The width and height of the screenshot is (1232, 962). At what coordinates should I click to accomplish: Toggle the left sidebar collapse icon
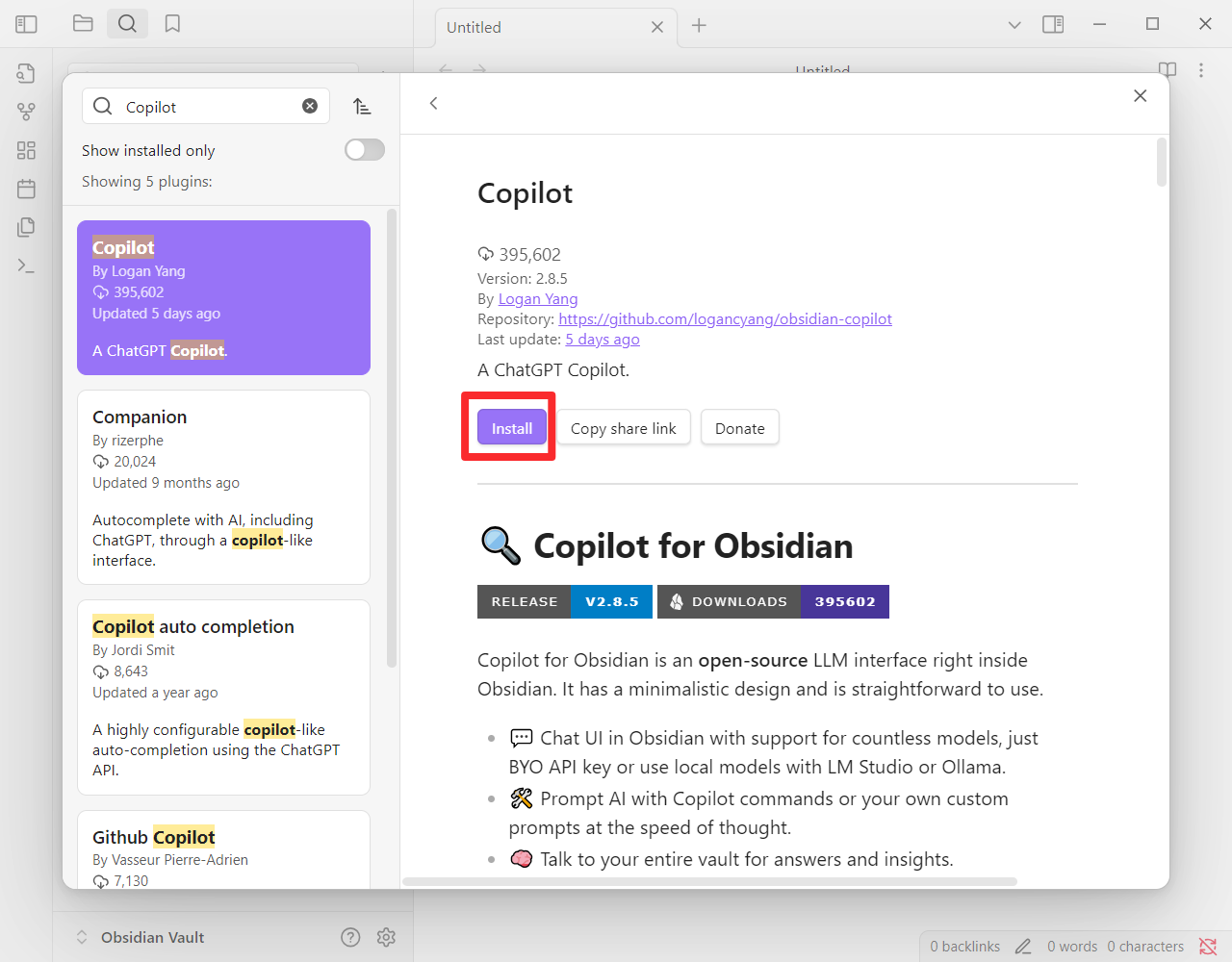pos(26,24)
